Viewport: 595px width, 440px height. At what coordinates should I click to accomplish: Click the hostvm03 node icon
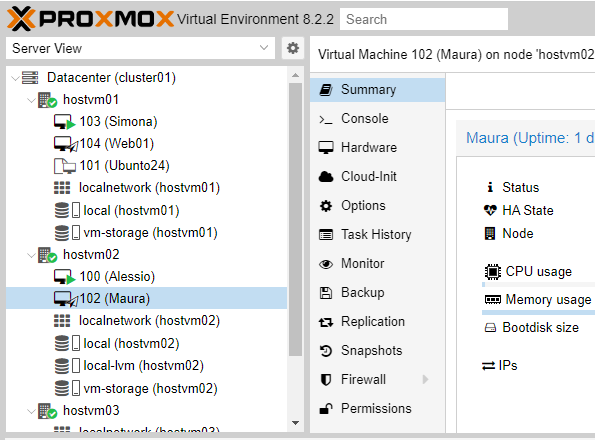pos(47,411)
